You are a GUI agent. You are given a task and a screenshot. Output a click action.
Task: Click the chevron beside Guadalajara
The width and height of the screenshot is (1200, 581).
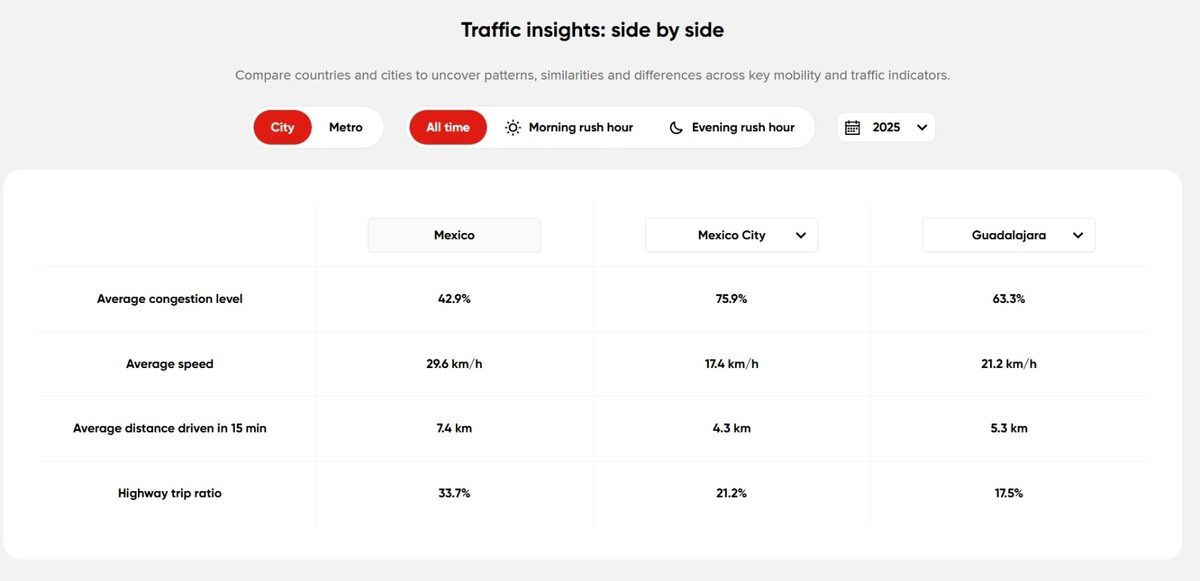click(1078, 236)
